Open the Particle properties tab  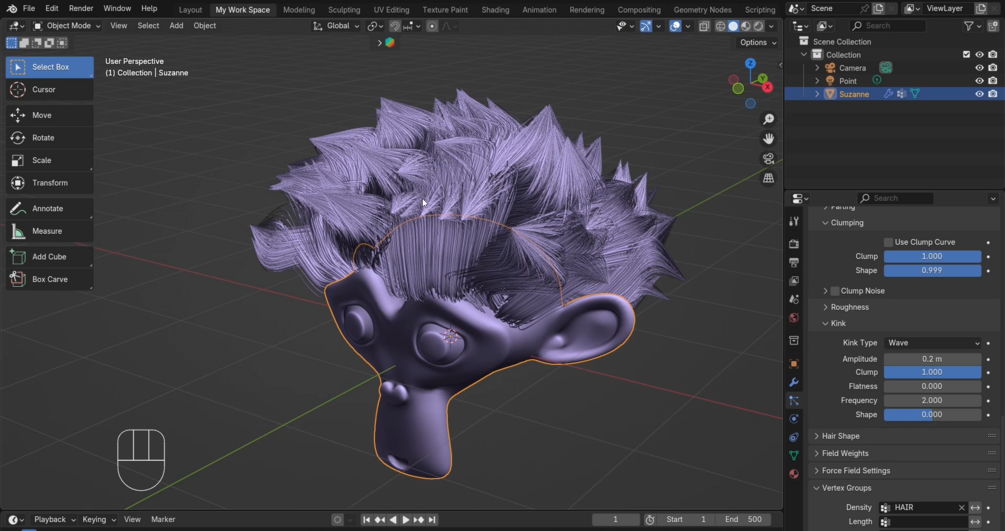click(794, 400)
